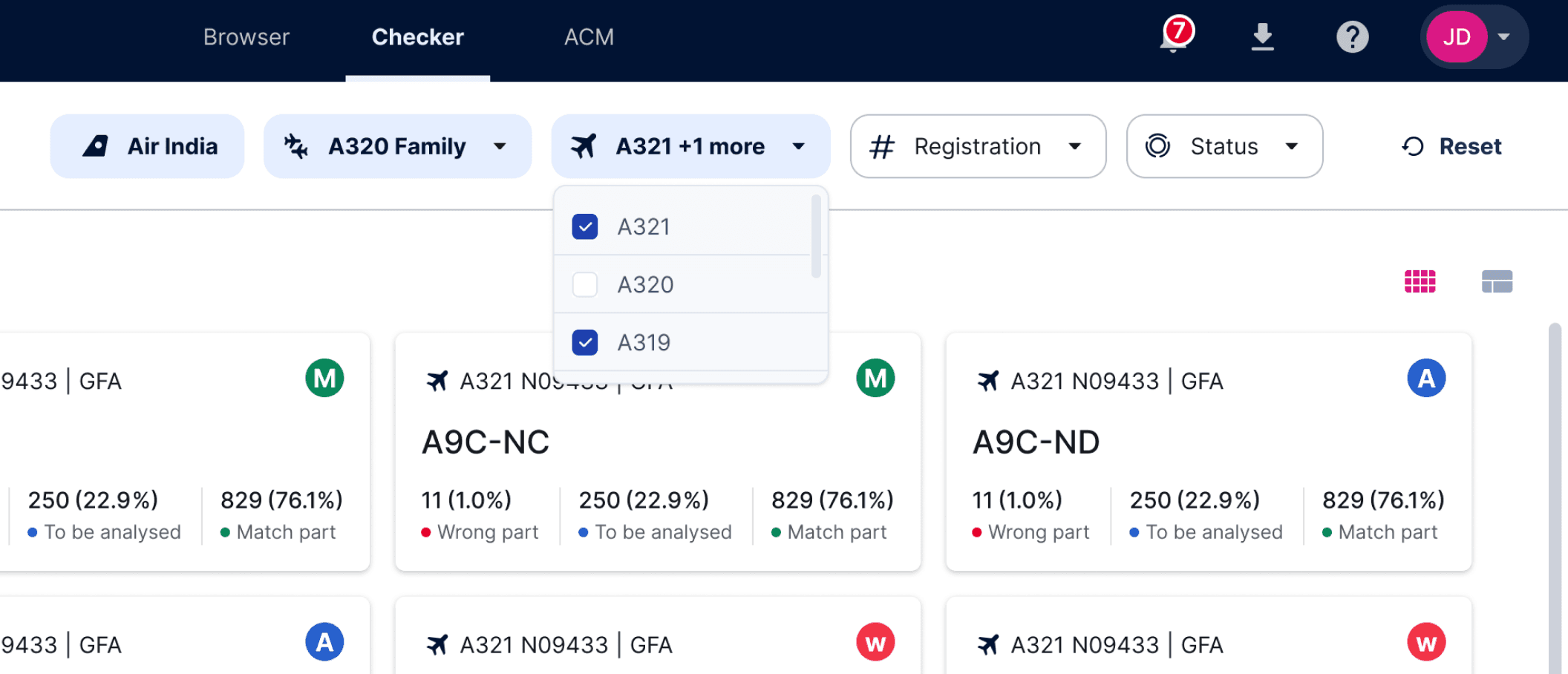Open the help question mark icon
The image size is (1568, 674).
[1352, 36]
